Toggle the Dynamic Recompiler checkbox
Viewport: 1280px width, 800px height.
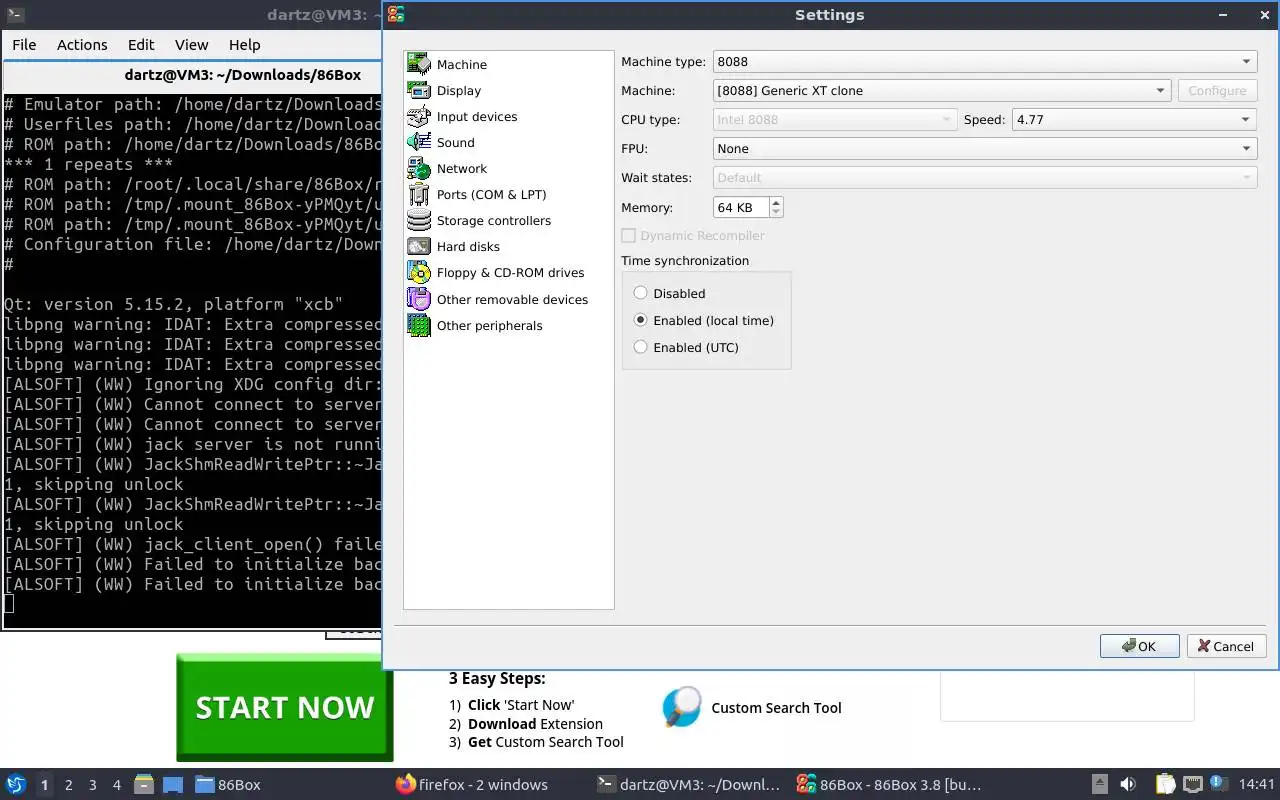click(x=628, y=235)
